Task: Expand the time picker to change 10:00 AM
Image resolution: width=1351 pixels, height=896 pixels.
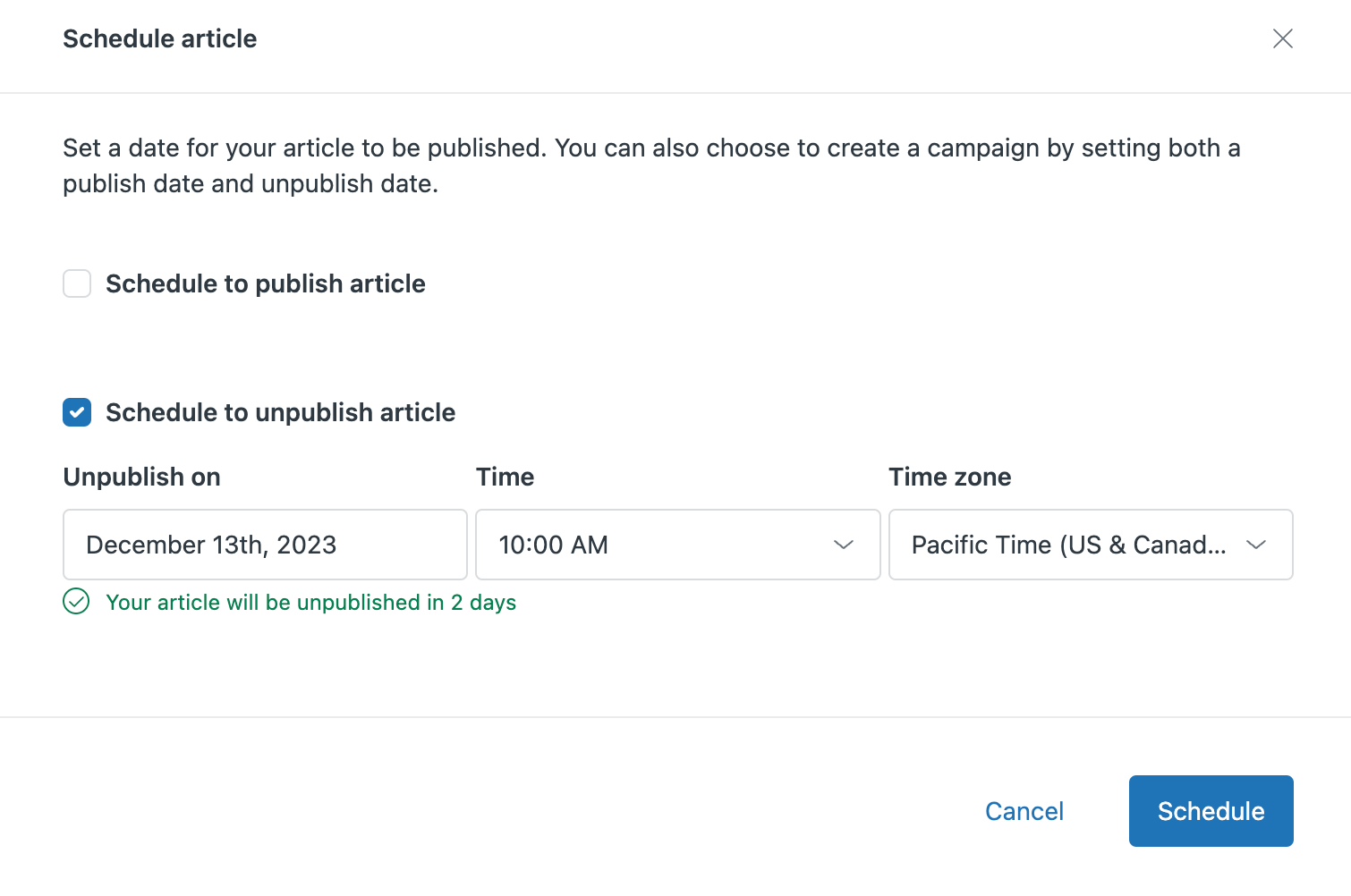Action: tap(677, 544)
